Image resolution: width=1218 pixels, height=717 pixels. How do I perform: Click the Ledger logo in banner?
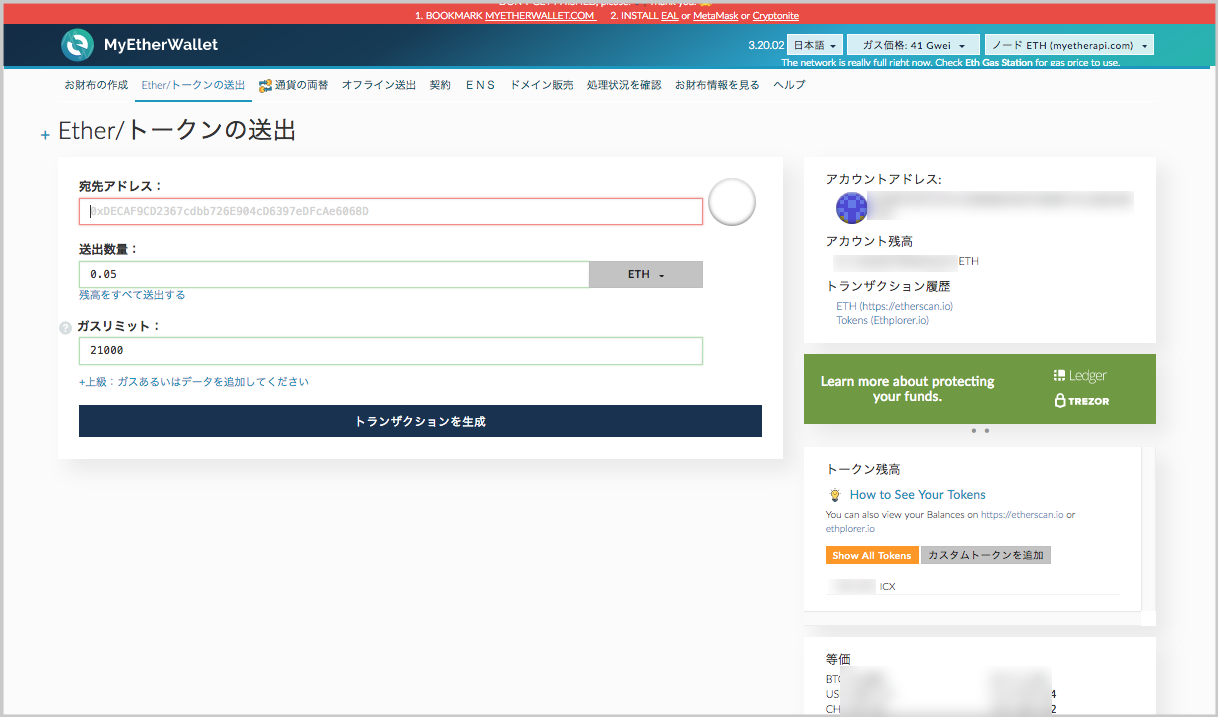tap(1080, 376)
